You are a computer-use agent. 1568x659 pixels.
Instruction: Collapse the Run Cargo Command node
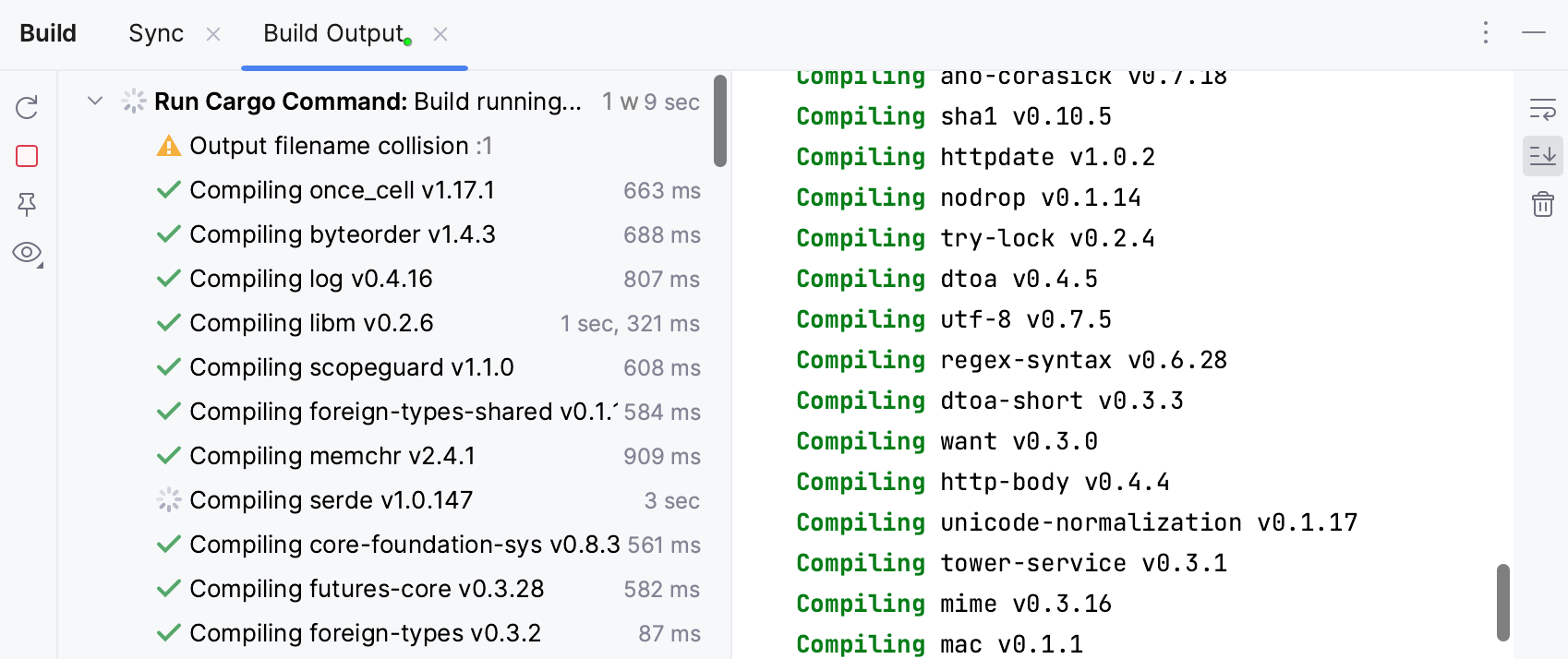point(95,101)
